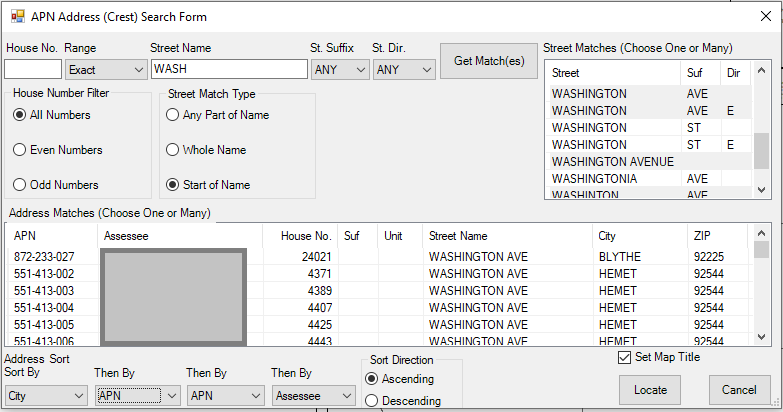Expand the St. Suffix dropdown
This screenshot has height=412, width=783.
pos(340,70)
